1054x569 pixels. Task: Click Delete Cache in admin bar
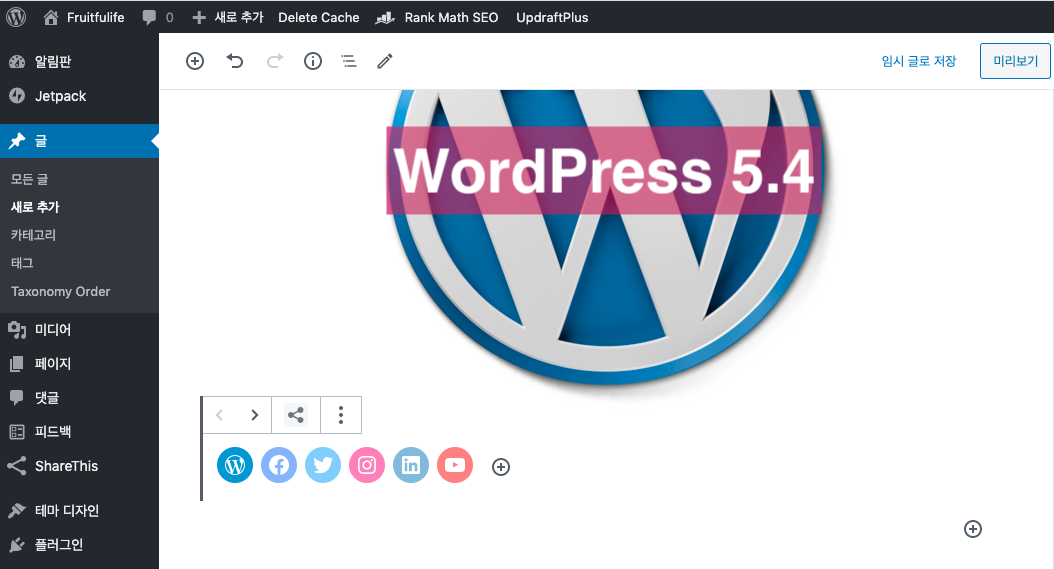pyautogui.click(x=319, y=17)
